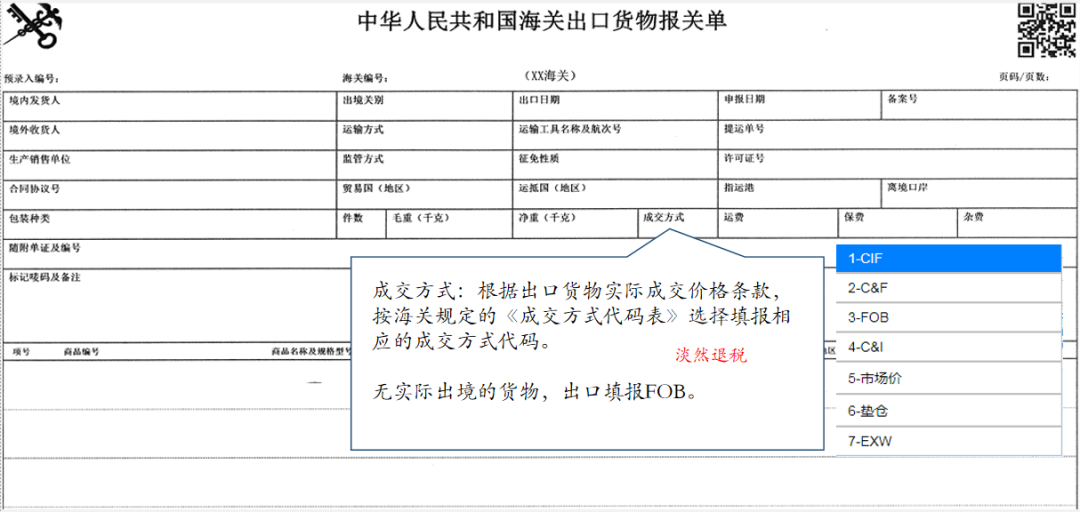The image size is (1080, 512).
Task: Click the 境内发货人 field
Action: click(169, 106)
